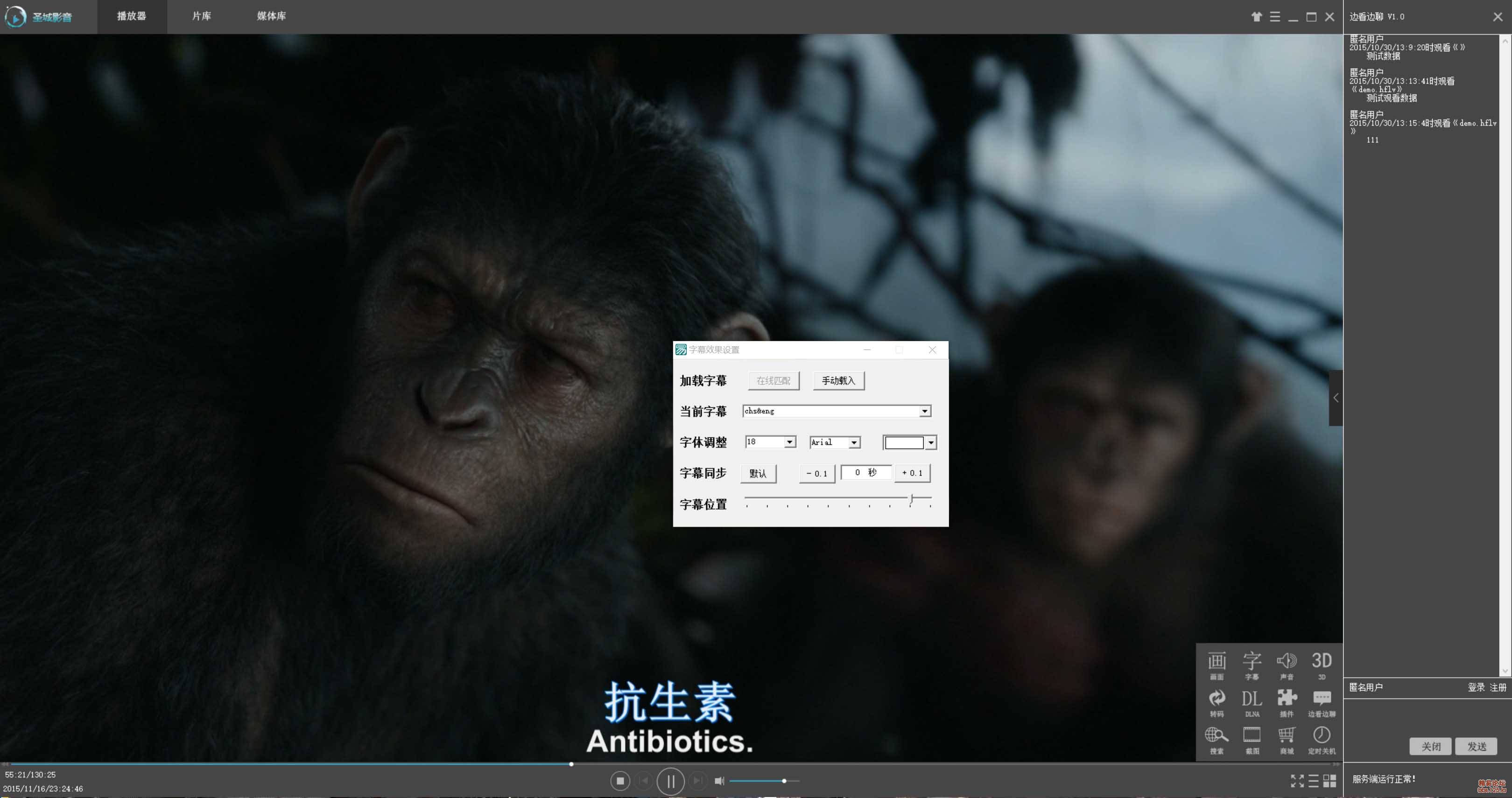
Task: Skip to the next track
Action: coord(697,781)
